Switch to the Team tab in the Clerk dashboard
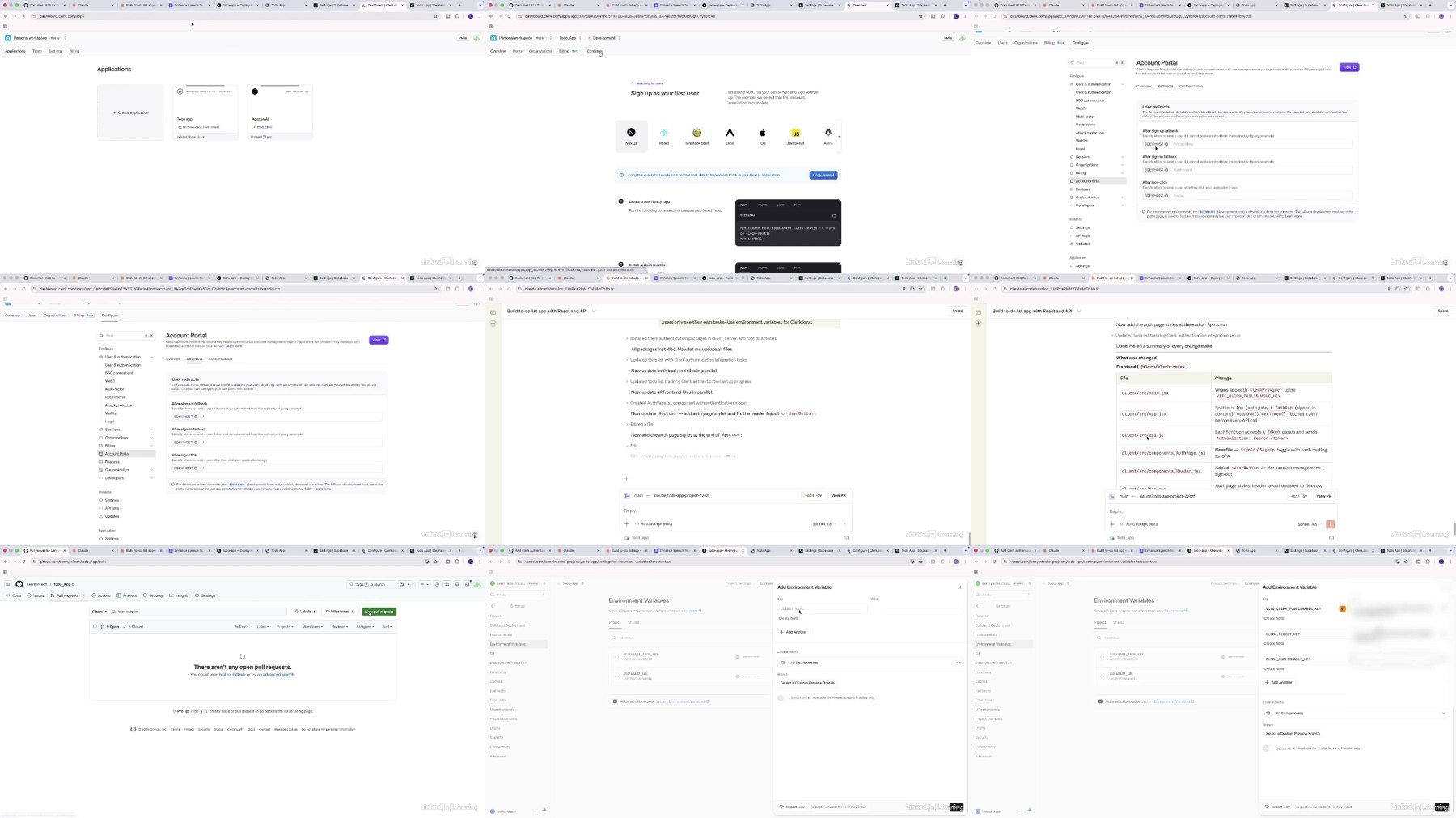 click(36, 51)
